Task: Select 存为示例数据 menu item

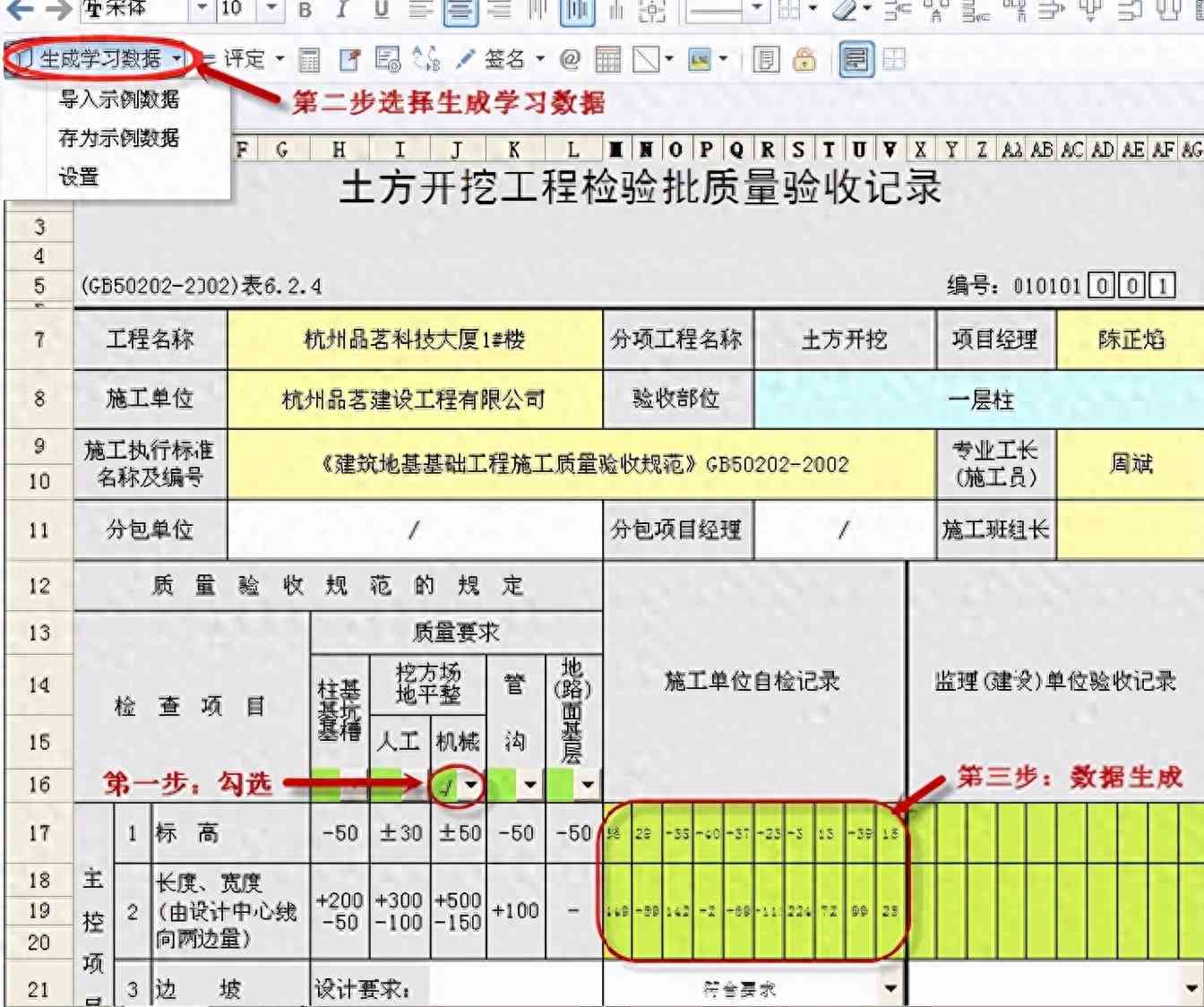Action: pyautogui.click(x=118, y=138)
